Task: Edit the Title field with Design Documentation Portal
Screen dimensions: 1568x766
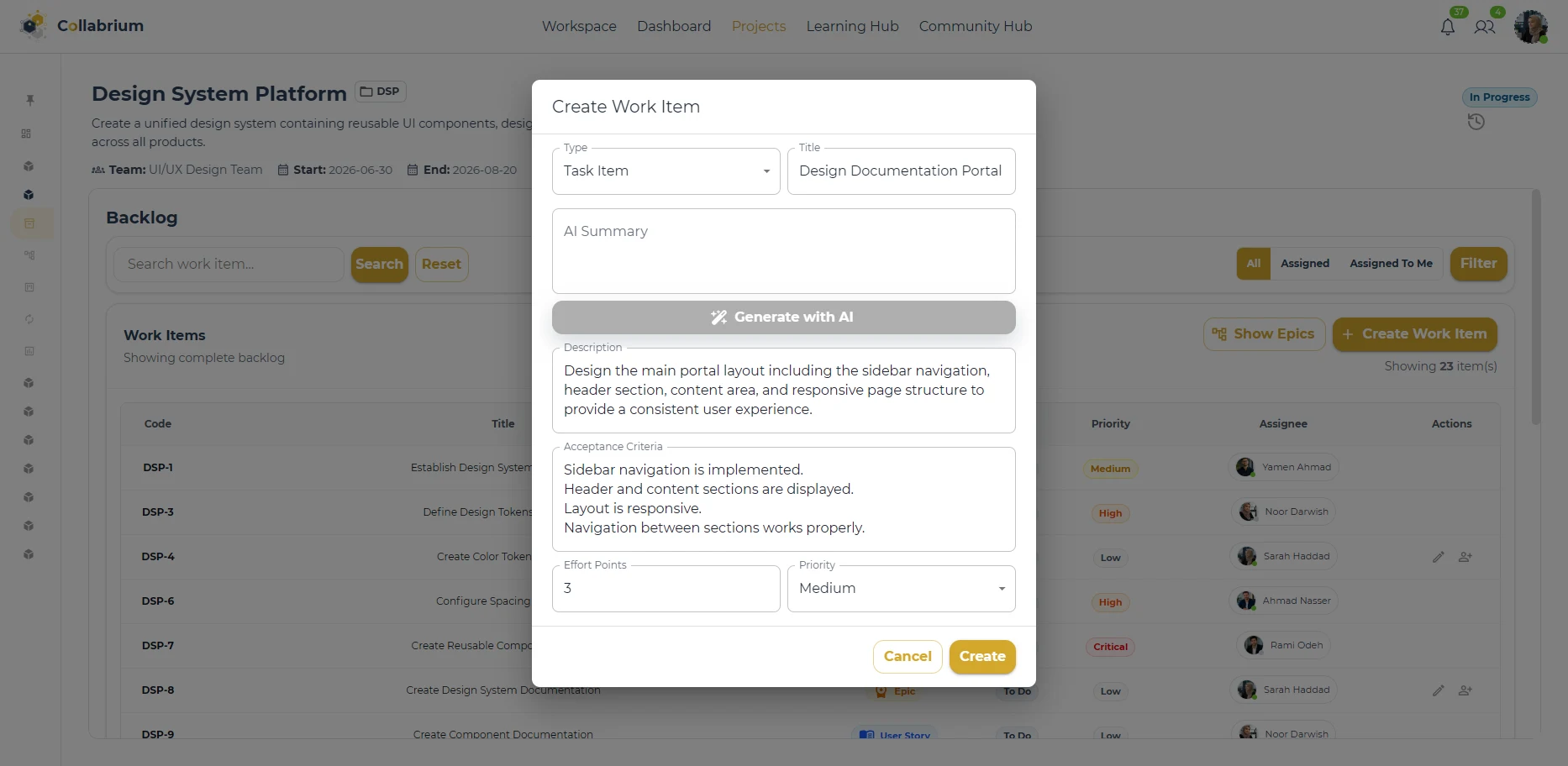Action: pyautogui.click(x=902, y=171)
